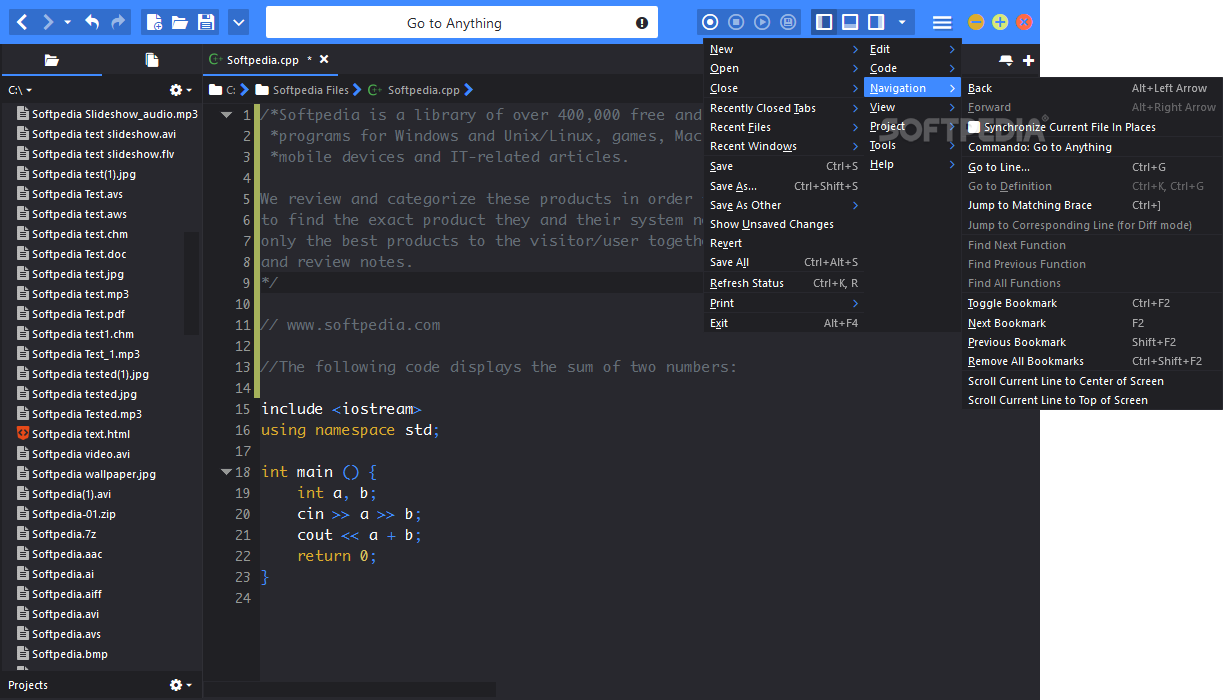The image size is (1223, 700).
Task: Close the Softpedia.cpp editor tab
Action: 324,60
